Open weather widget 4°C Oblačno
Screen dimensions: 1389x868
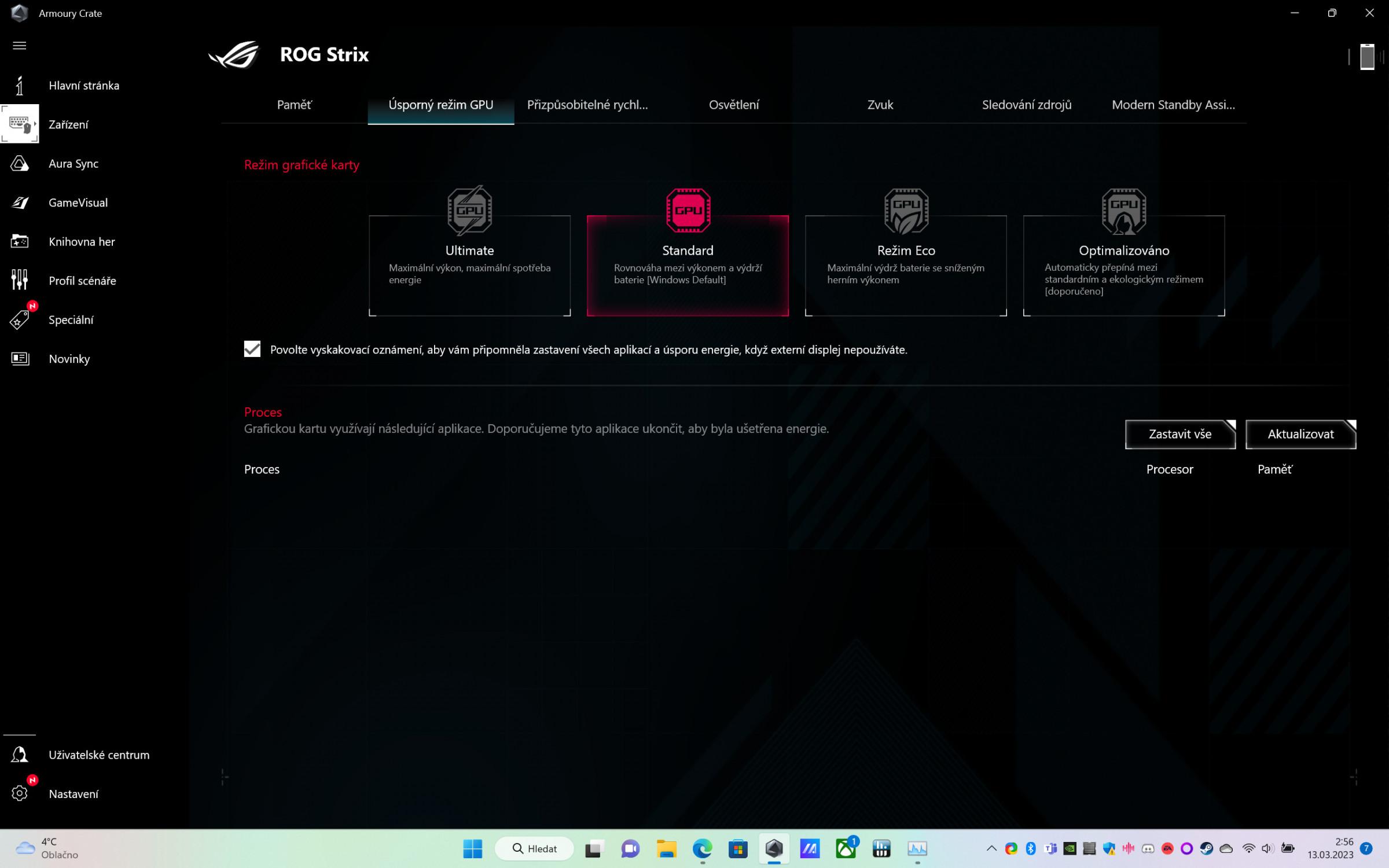coord(47,848)
